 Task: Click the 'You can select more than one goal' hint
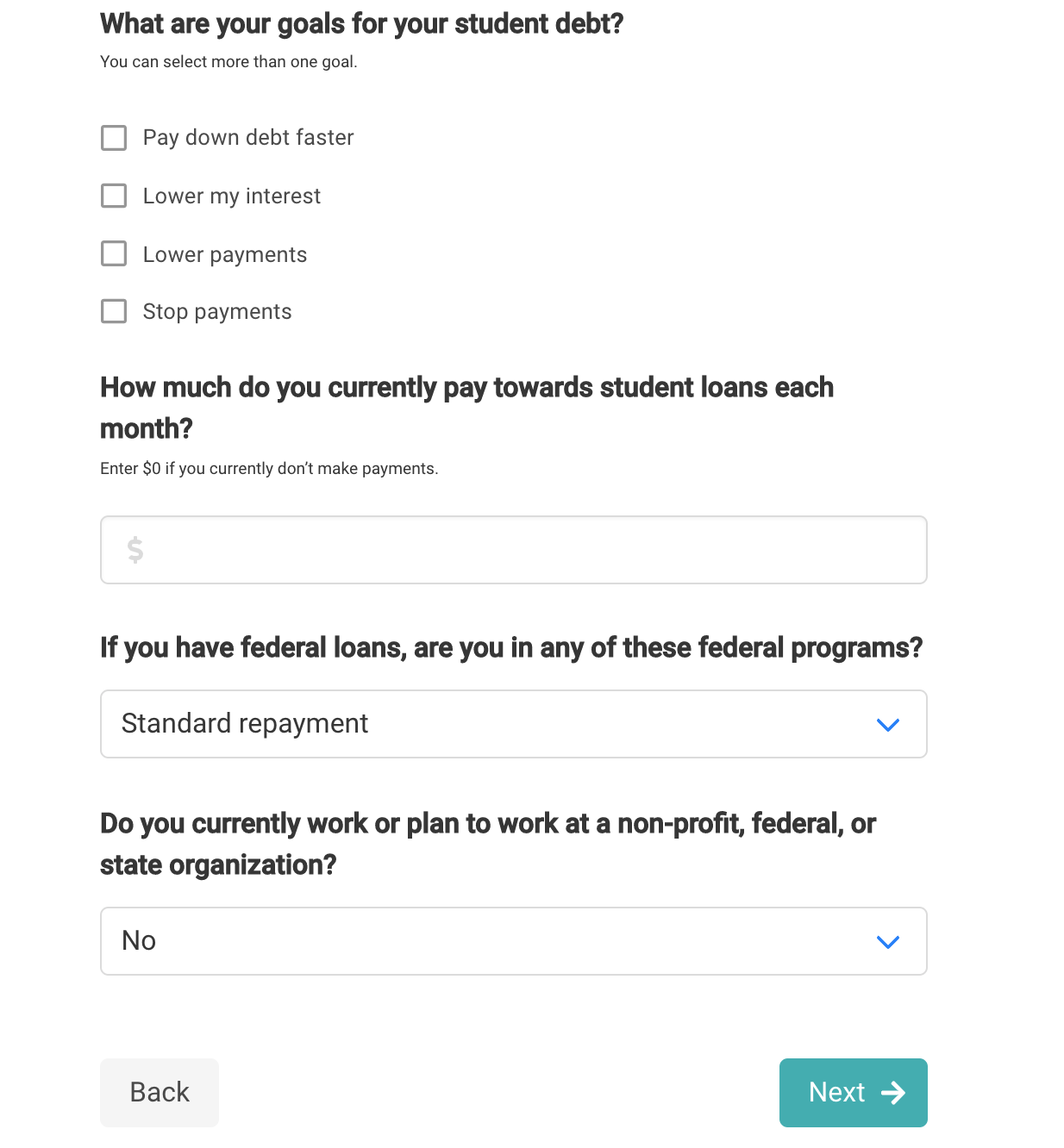pyautogui.click(x=228, y=62)
